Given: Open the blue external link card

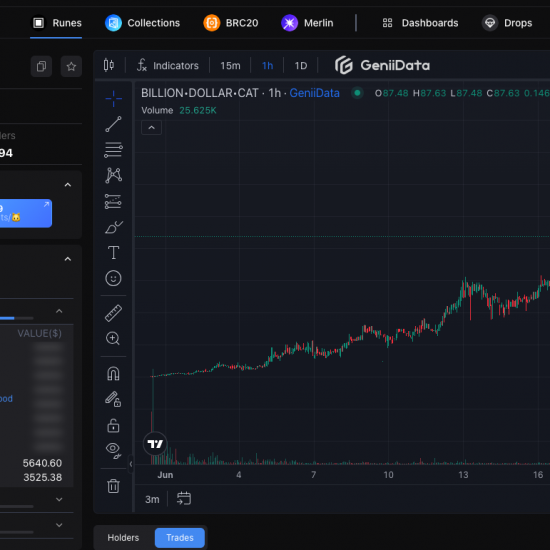Looking at the screenshot, I should pos(25,213).
